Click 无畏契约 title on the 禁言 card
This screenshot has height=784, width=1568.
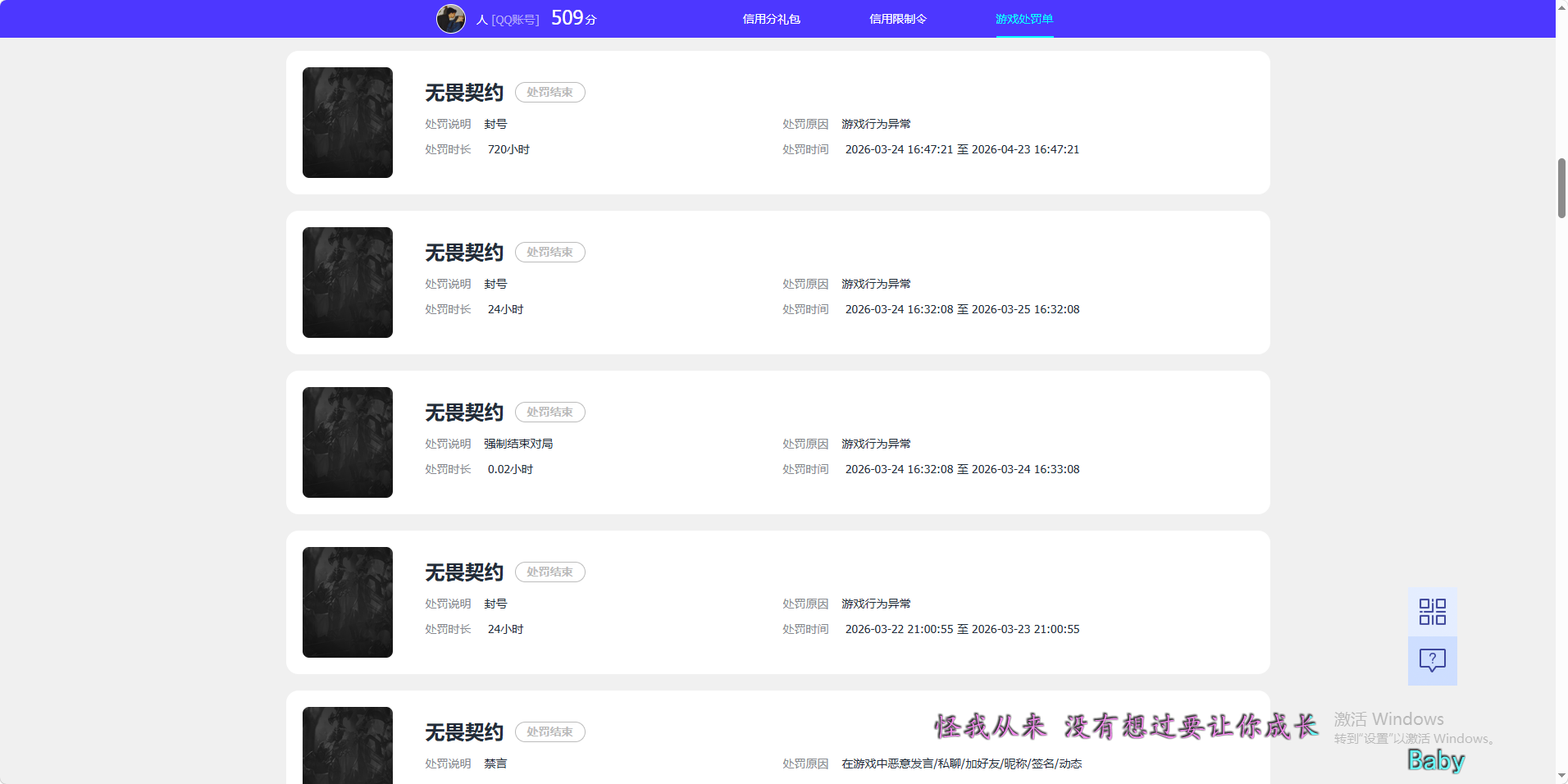pos(464,732)
